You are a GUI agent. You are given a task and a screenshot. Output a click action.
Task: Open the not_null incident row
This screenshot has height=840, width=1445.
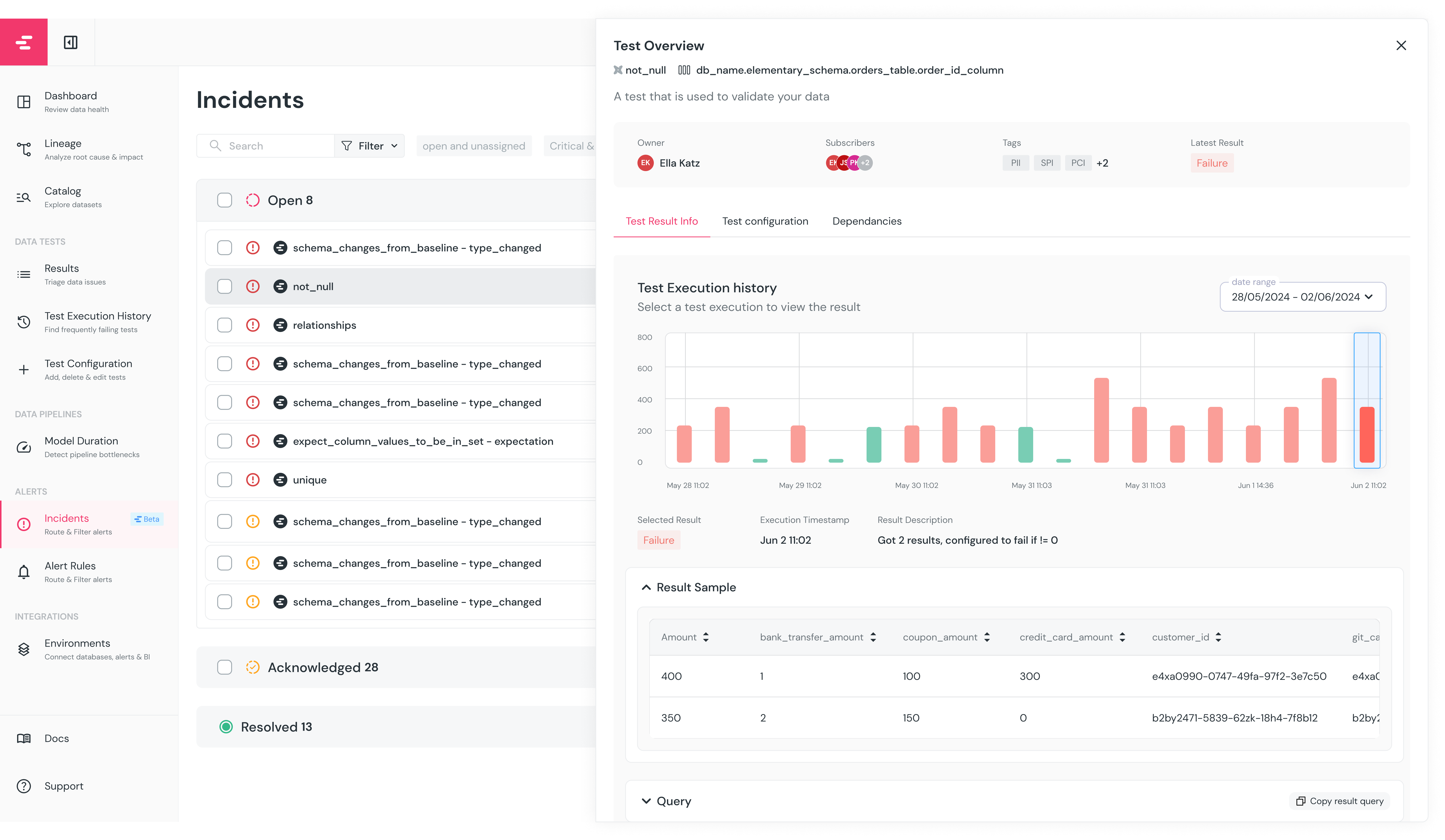(x=400, y=287)
